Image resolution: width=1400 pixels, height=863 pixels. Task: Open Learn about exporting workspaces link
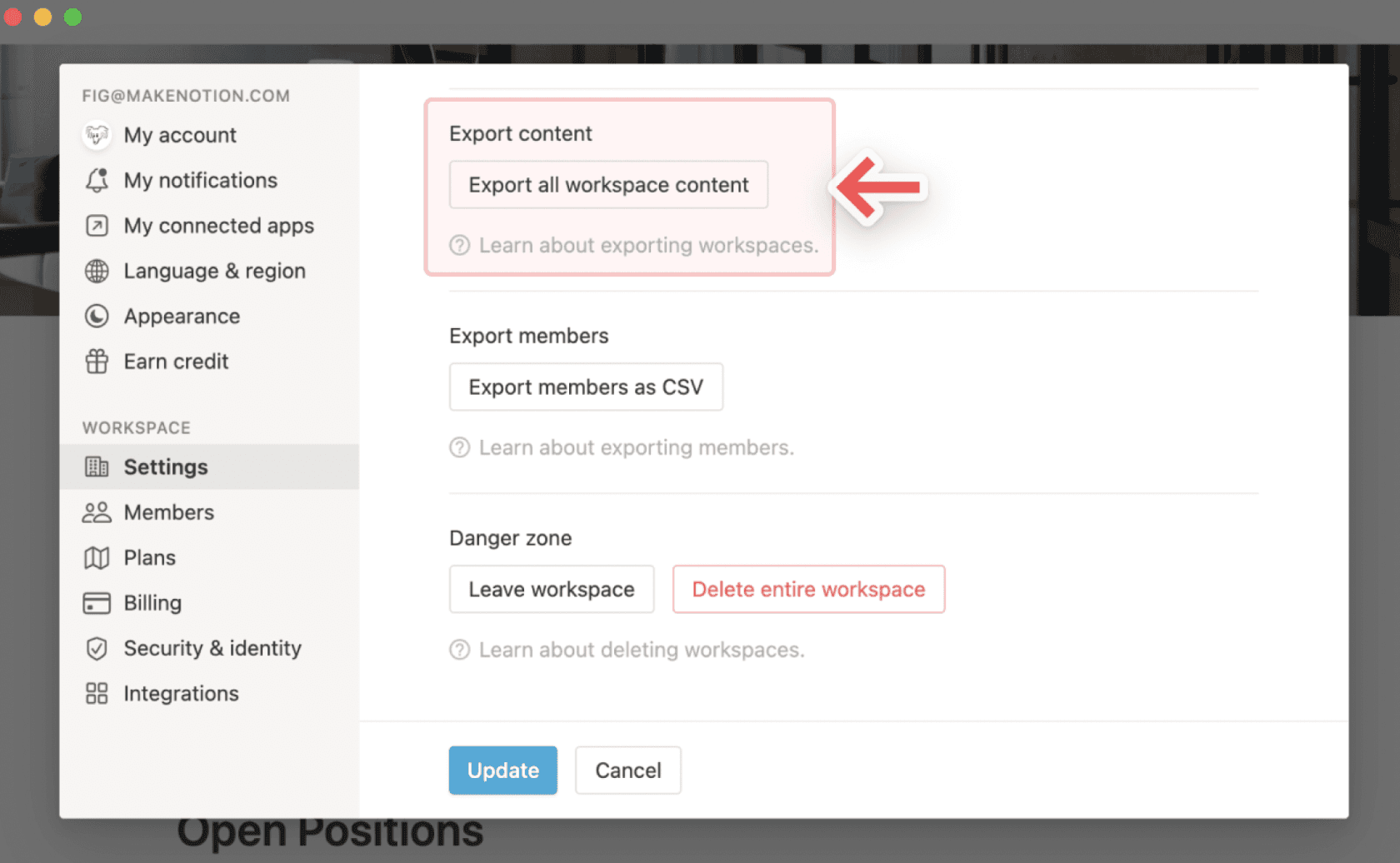click(x=647, y=246)
